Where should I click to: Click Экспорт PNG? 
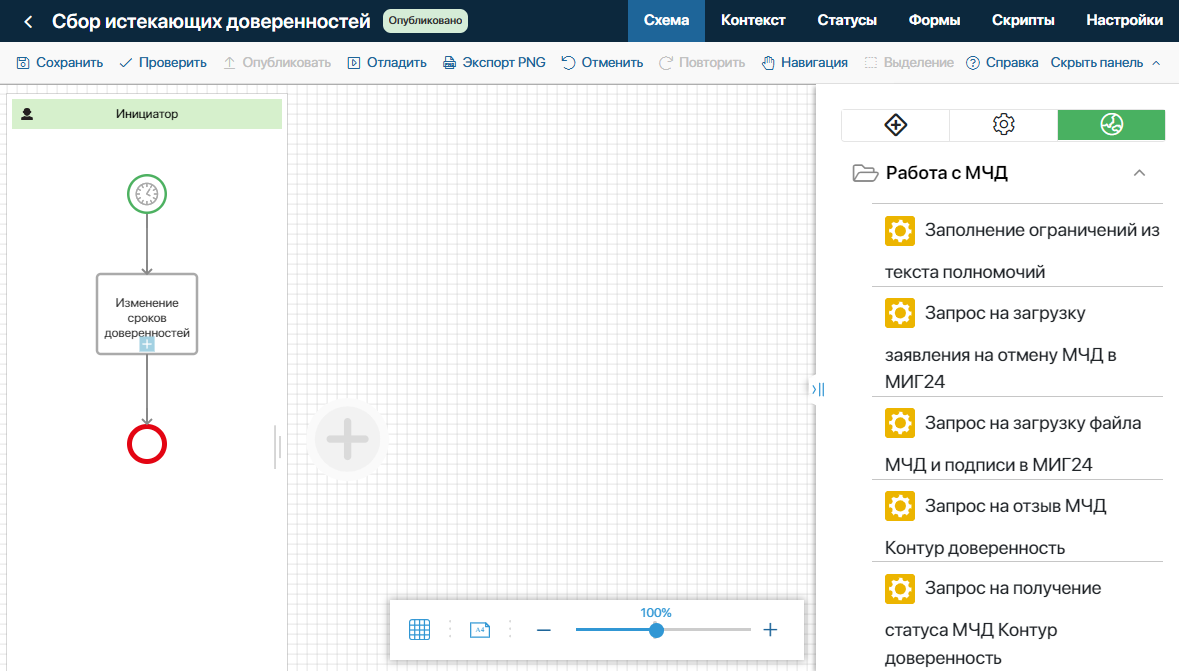(494, 63)
